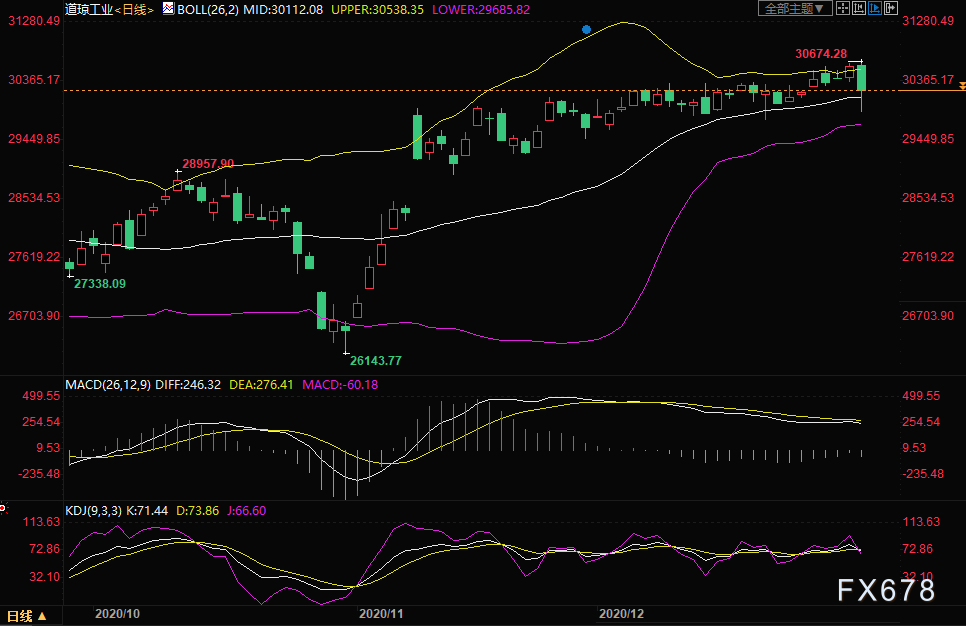Open the 全部主题 theme dropdown

(x=795, y=8)
